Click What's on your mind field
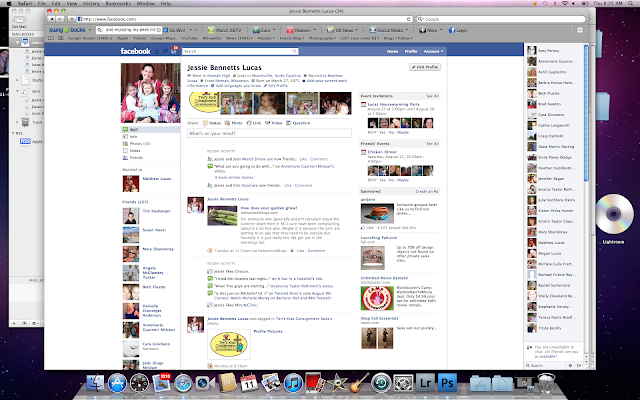This screenshot has width=640, height=400. pos(269,133)
